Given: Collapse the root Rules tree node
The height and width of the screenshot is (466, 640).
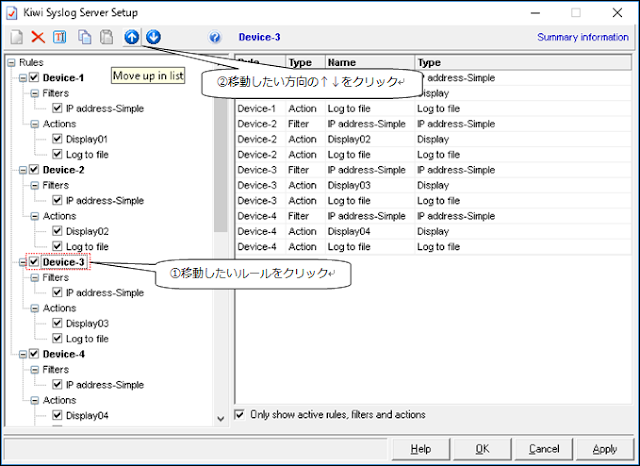Looking at the screenshot, I should tap(11, 62).
